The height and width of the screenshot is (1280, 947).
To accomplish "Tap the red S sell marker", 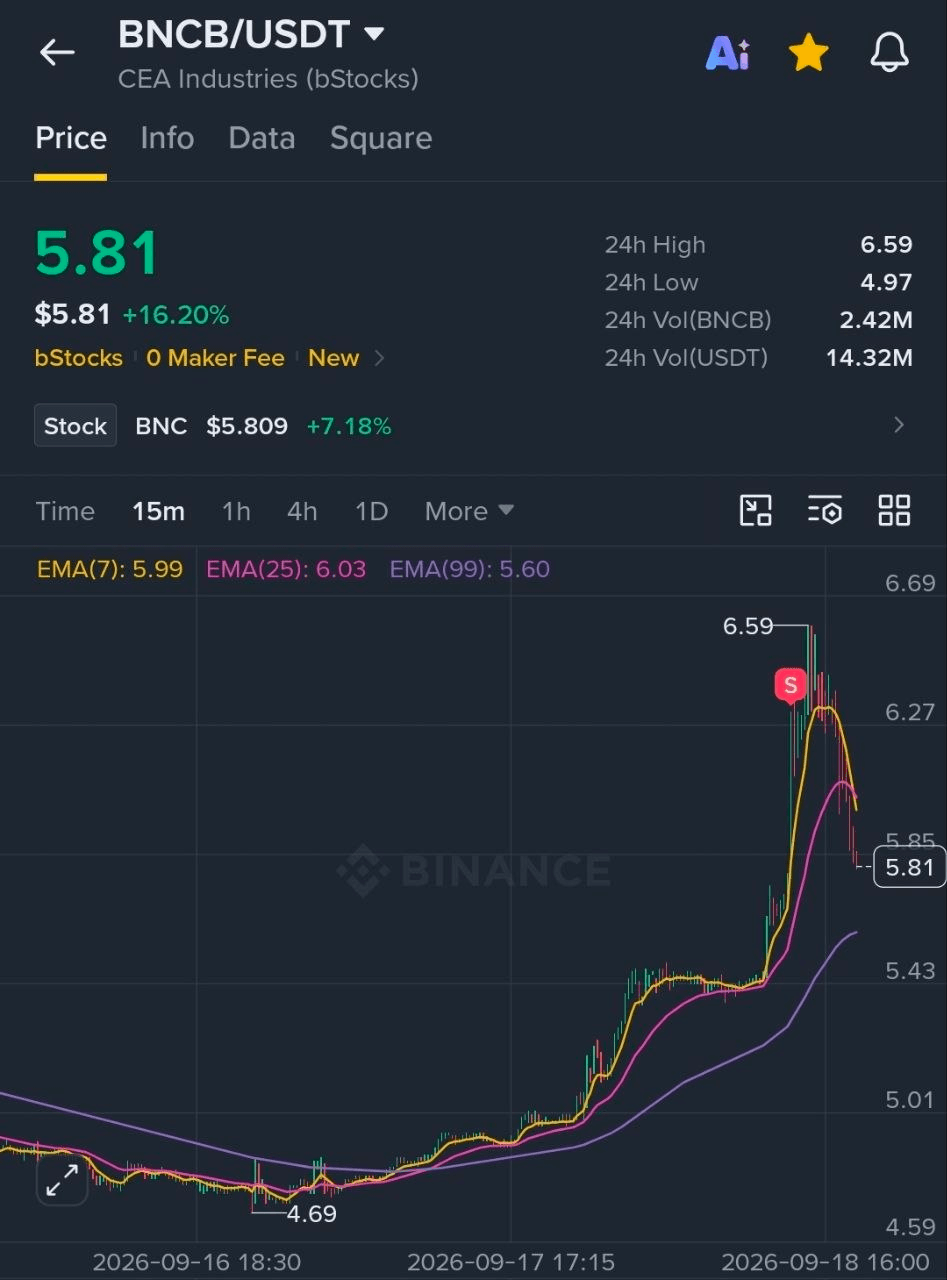I will point(790,686).
